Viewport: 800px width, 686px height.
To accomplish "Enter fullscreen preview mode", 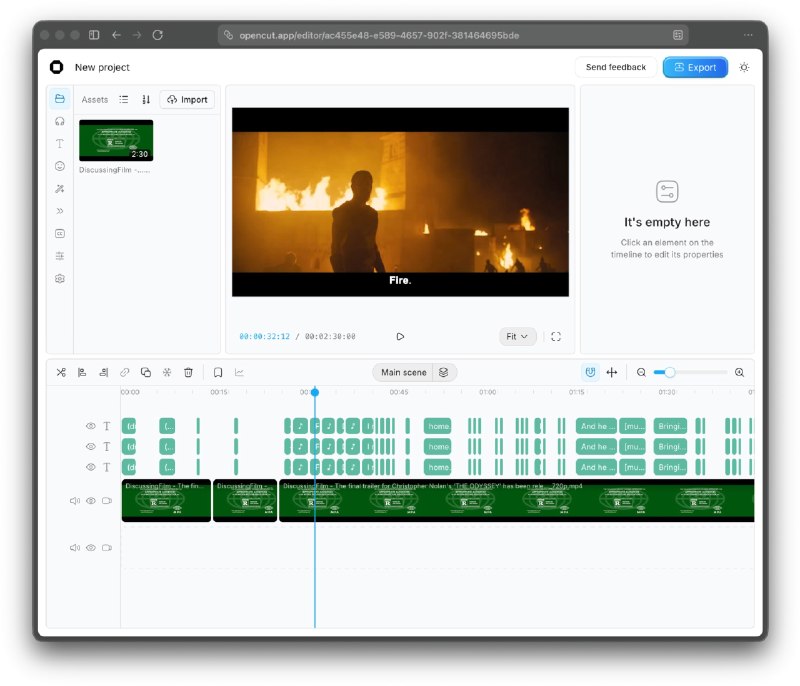I will pos(556,336).
